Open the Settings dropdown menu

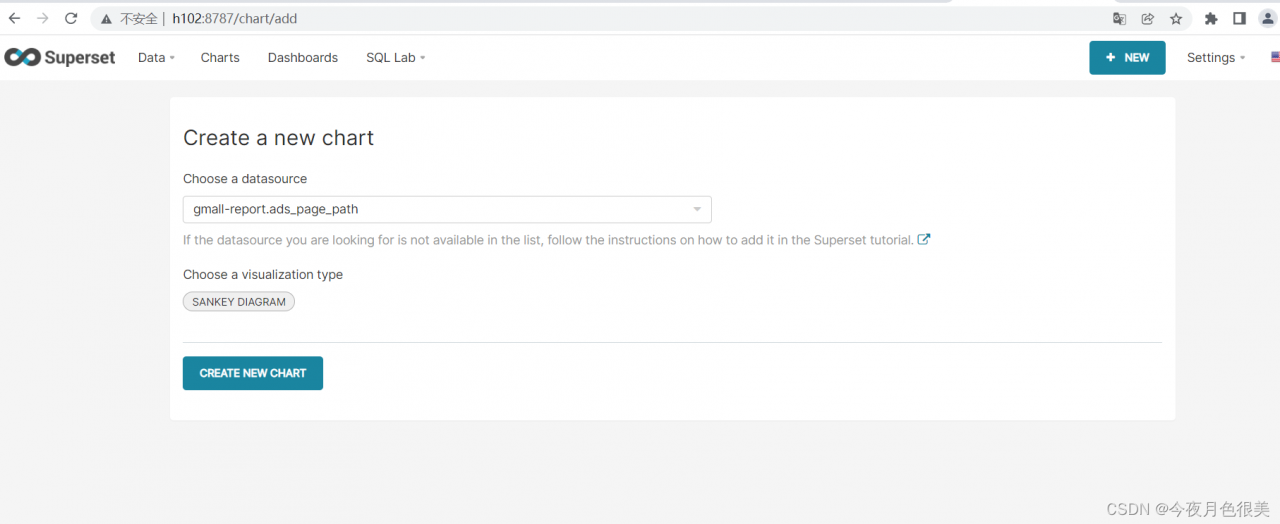point(1216,57)
